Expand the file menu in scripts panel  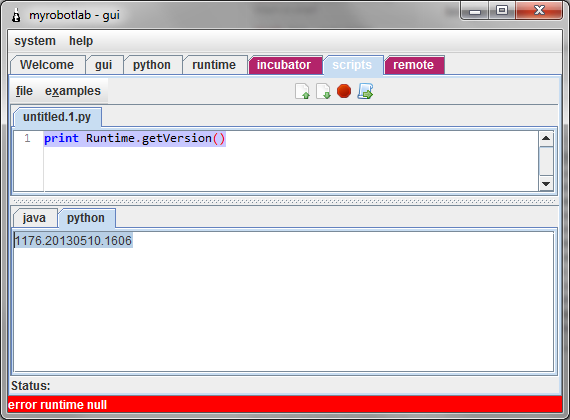pyautogui.click(x=24, y=91)
